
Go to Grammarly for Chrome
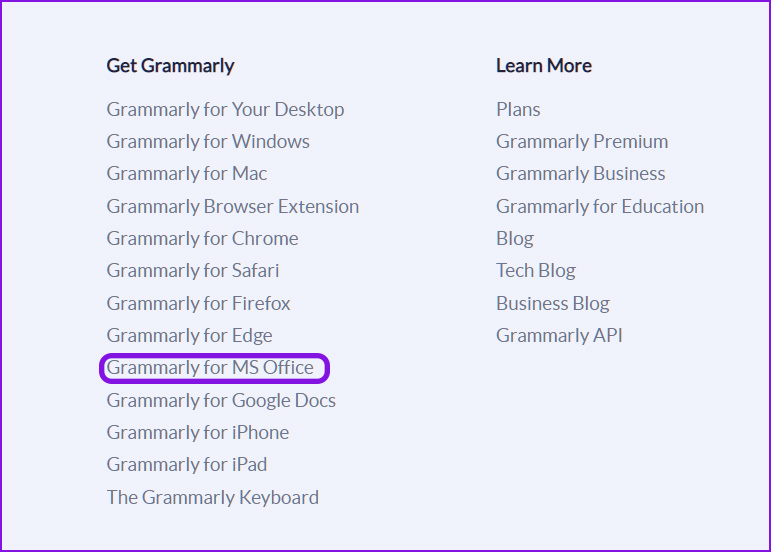pos(203,239)
